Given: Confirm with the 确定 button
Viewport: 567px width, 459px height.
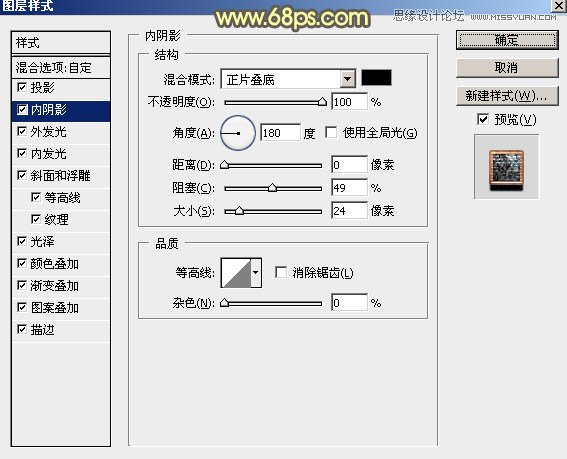Looking at the screenshot, I should pyautogui.click(x=507, y=40).
